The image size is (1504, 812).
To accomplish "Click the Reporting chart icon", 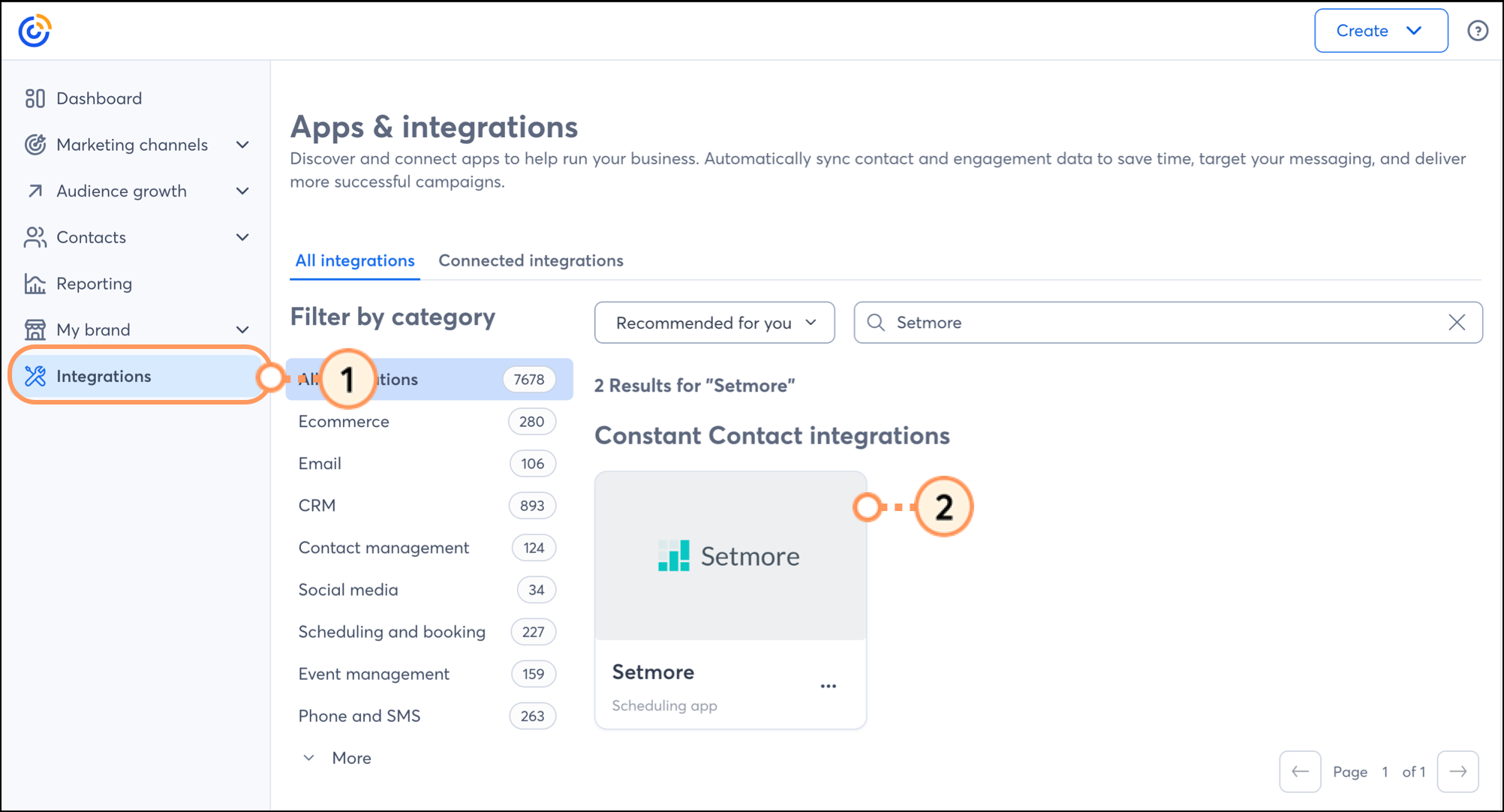I will 35,284.
